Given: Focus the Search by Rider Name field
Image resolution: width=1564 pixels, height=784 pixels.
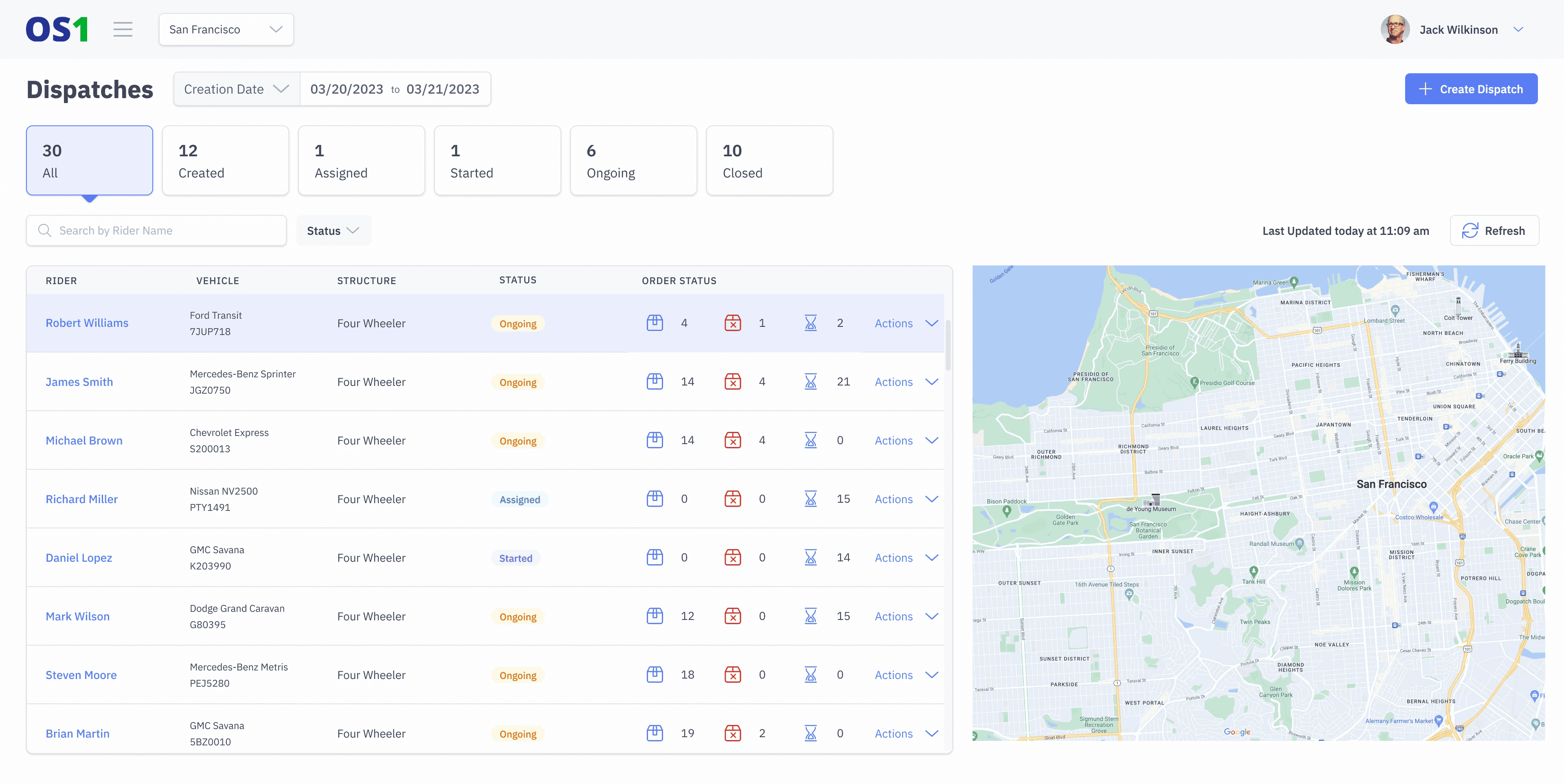Looking at the screenshot, I should (164, 230).
